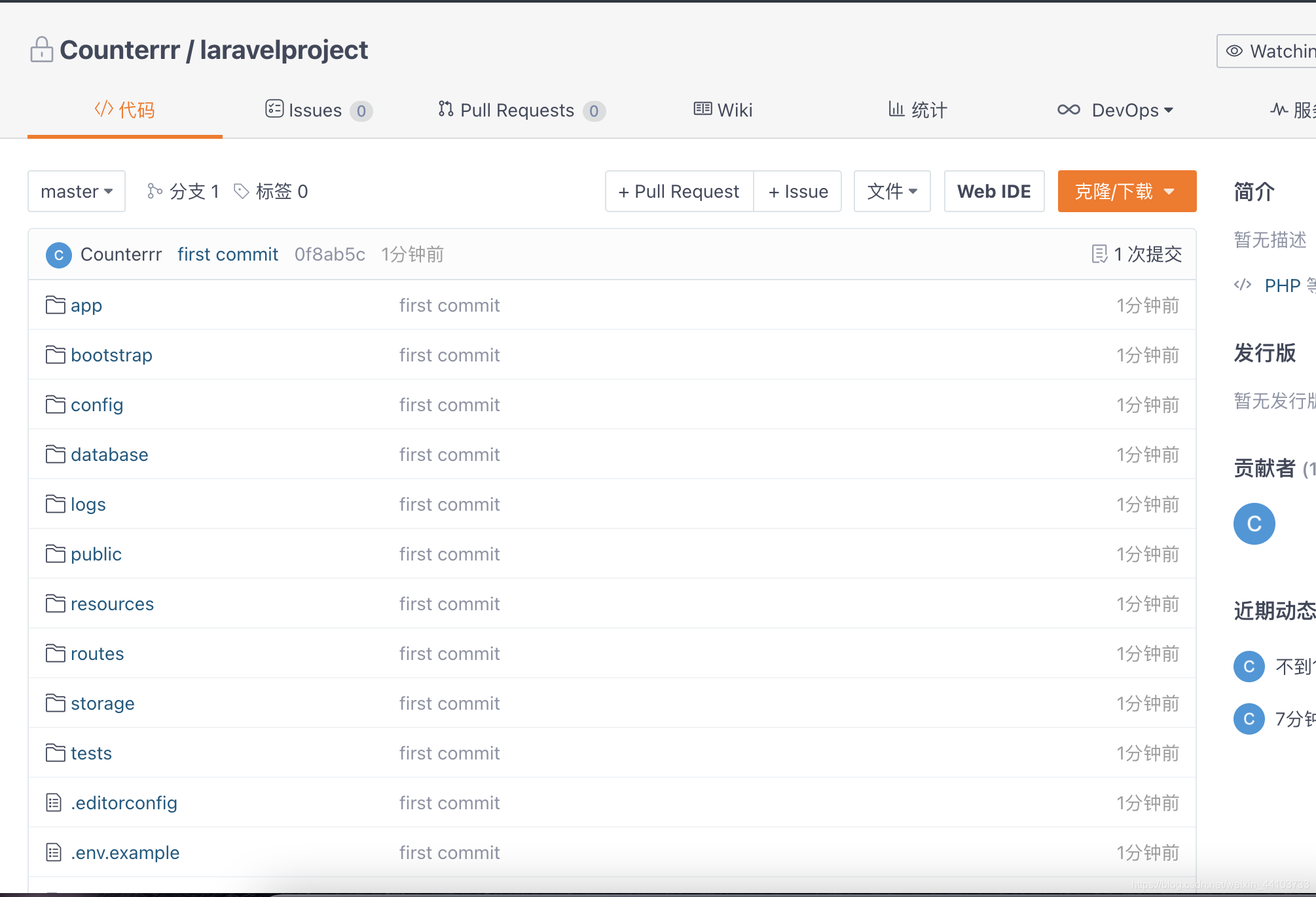
Task: Open the config folder
Action: 97,405
